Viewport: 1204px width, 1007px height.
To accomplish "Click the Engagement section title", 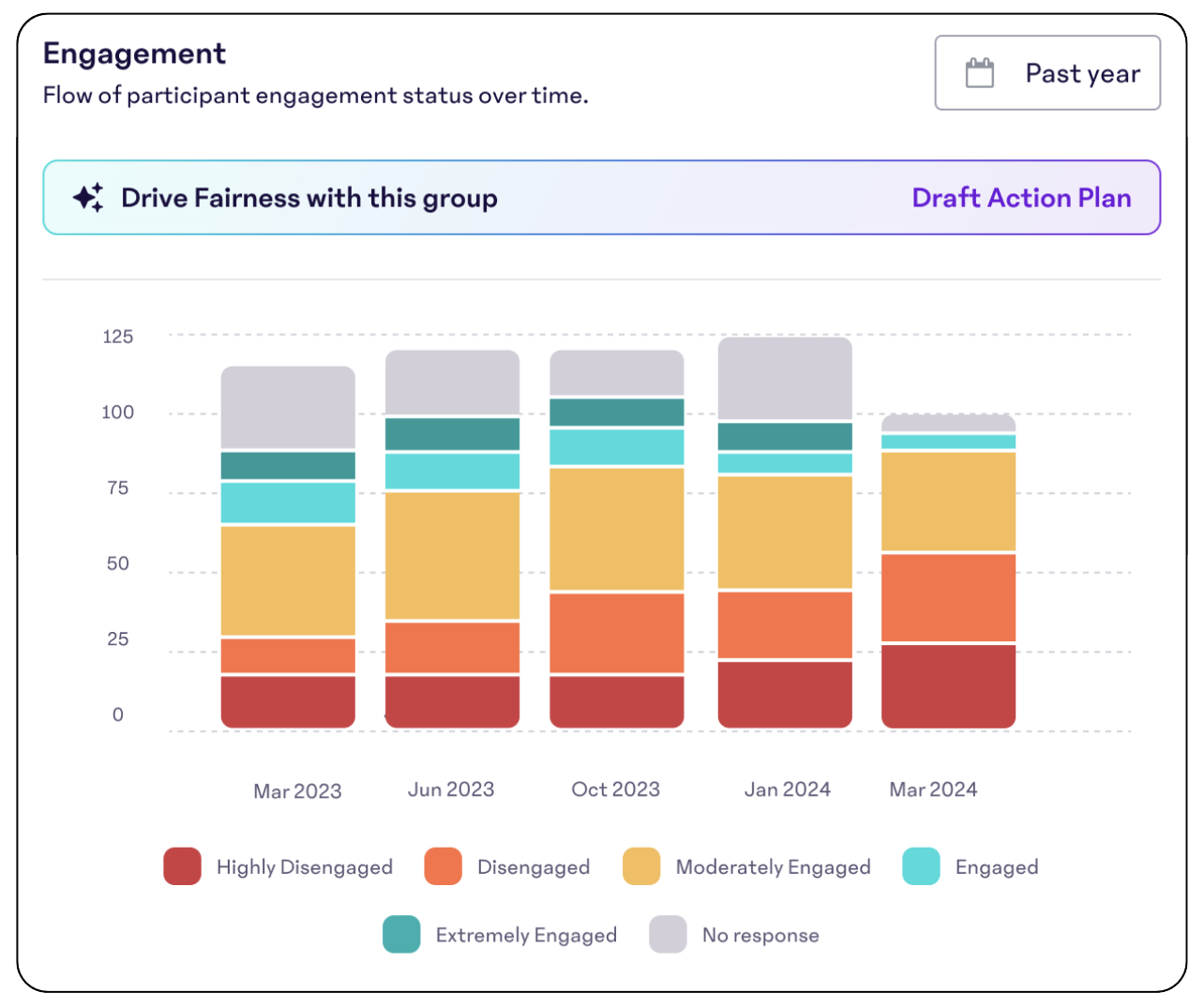I will pos(133,53).
